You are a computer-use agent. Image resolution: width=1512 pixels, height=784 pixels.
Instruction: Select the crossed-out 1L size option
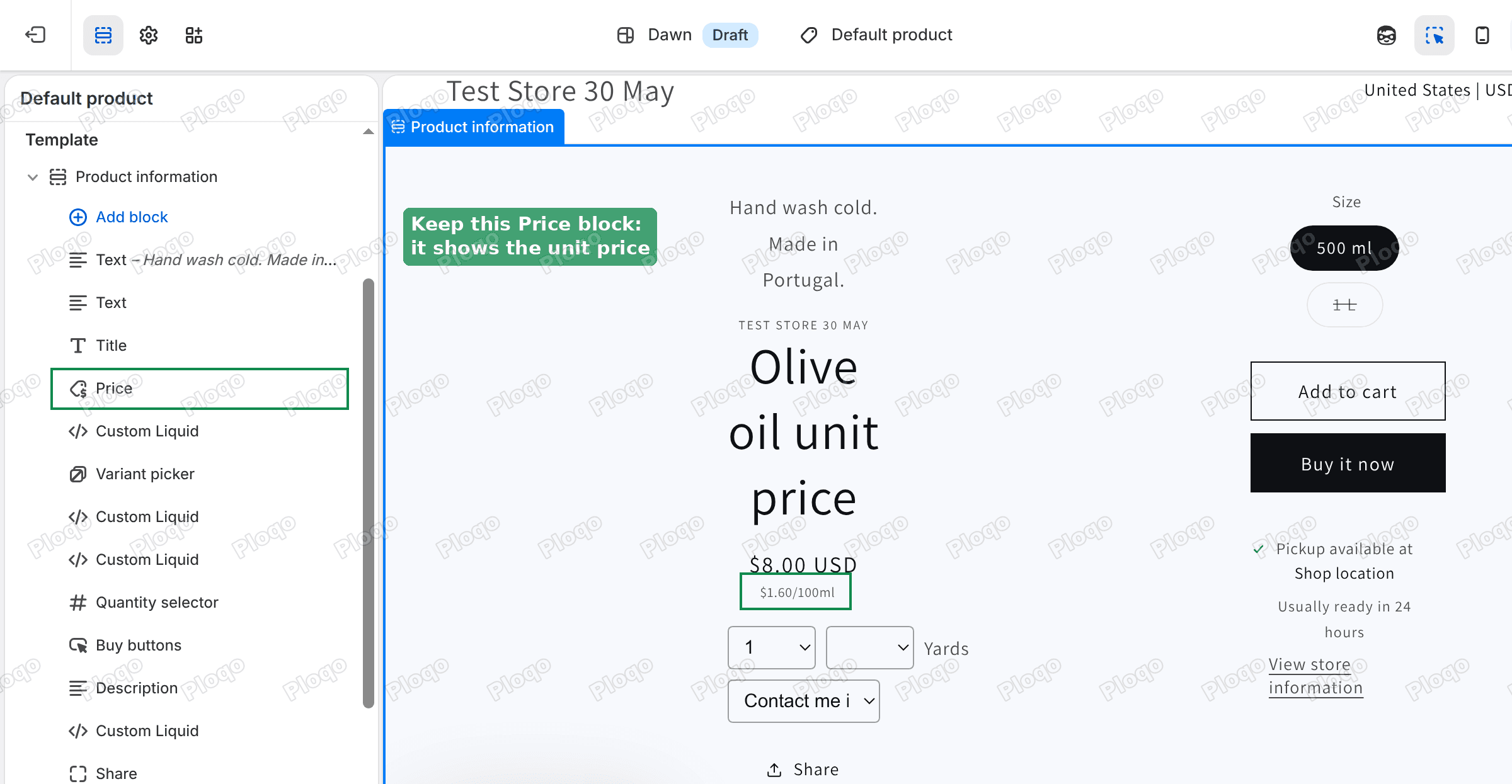pos(1344,305)
